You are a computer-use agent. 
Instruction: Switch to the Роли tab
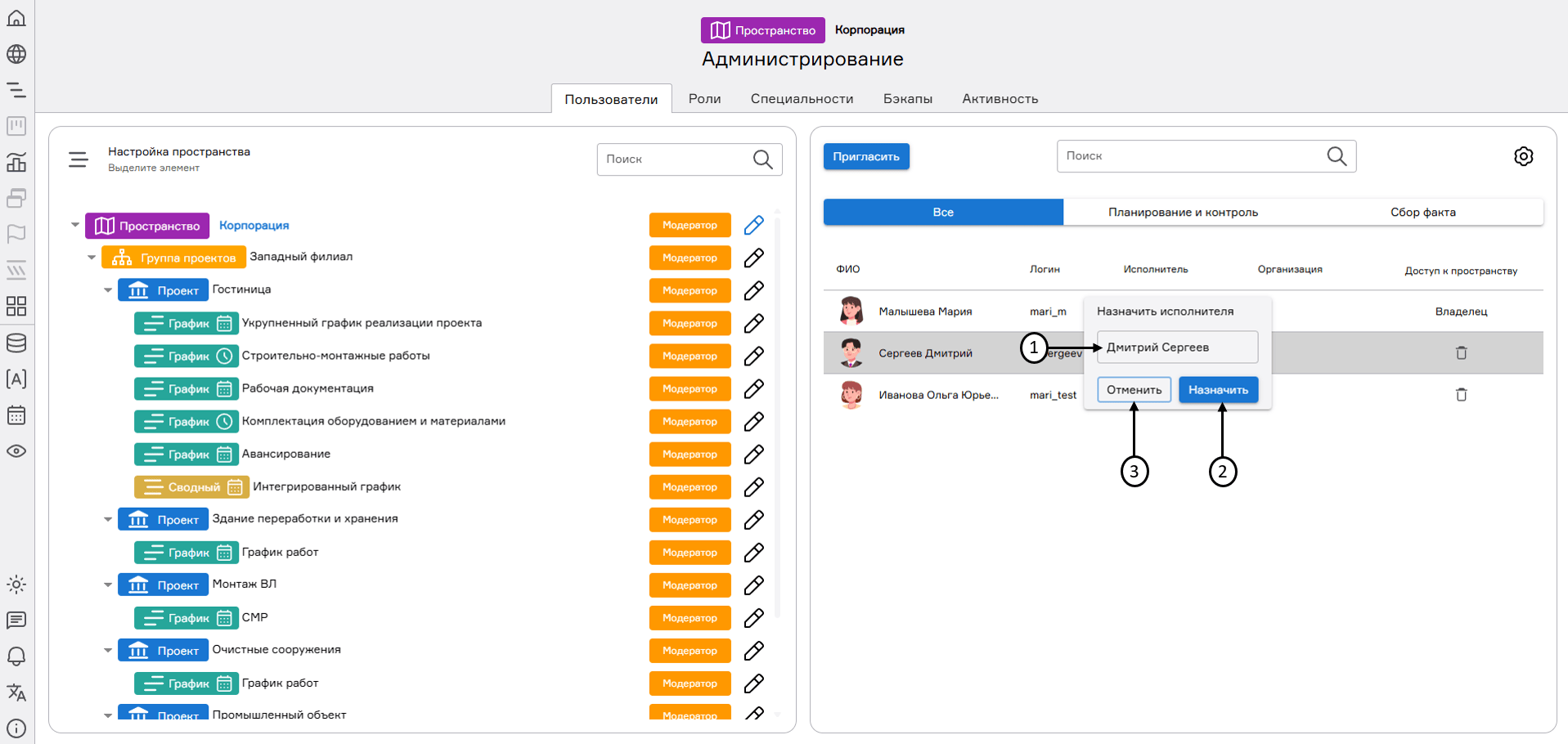click(x=704, y=99)
